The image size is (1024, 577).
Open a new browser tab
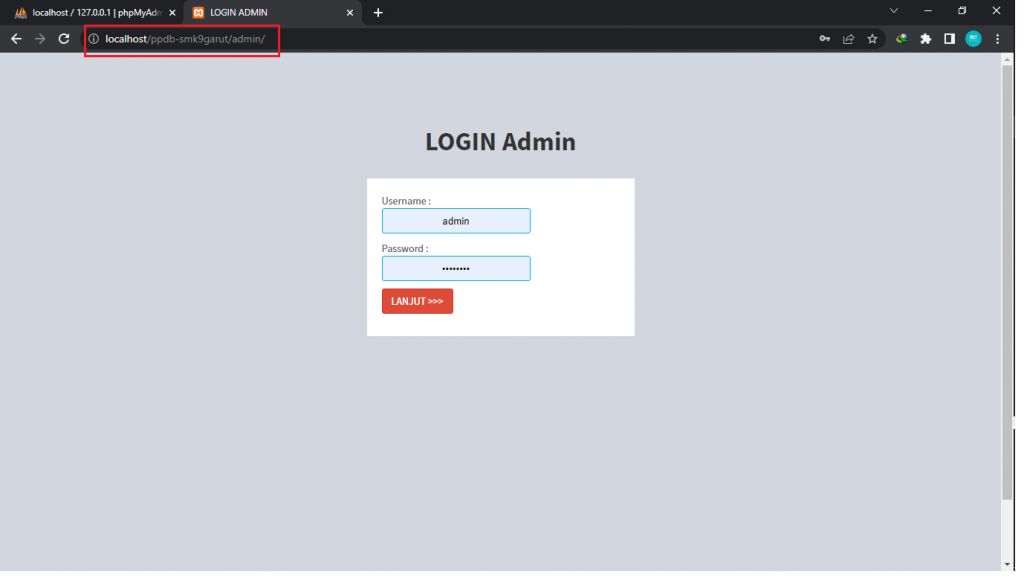(378, 12)
